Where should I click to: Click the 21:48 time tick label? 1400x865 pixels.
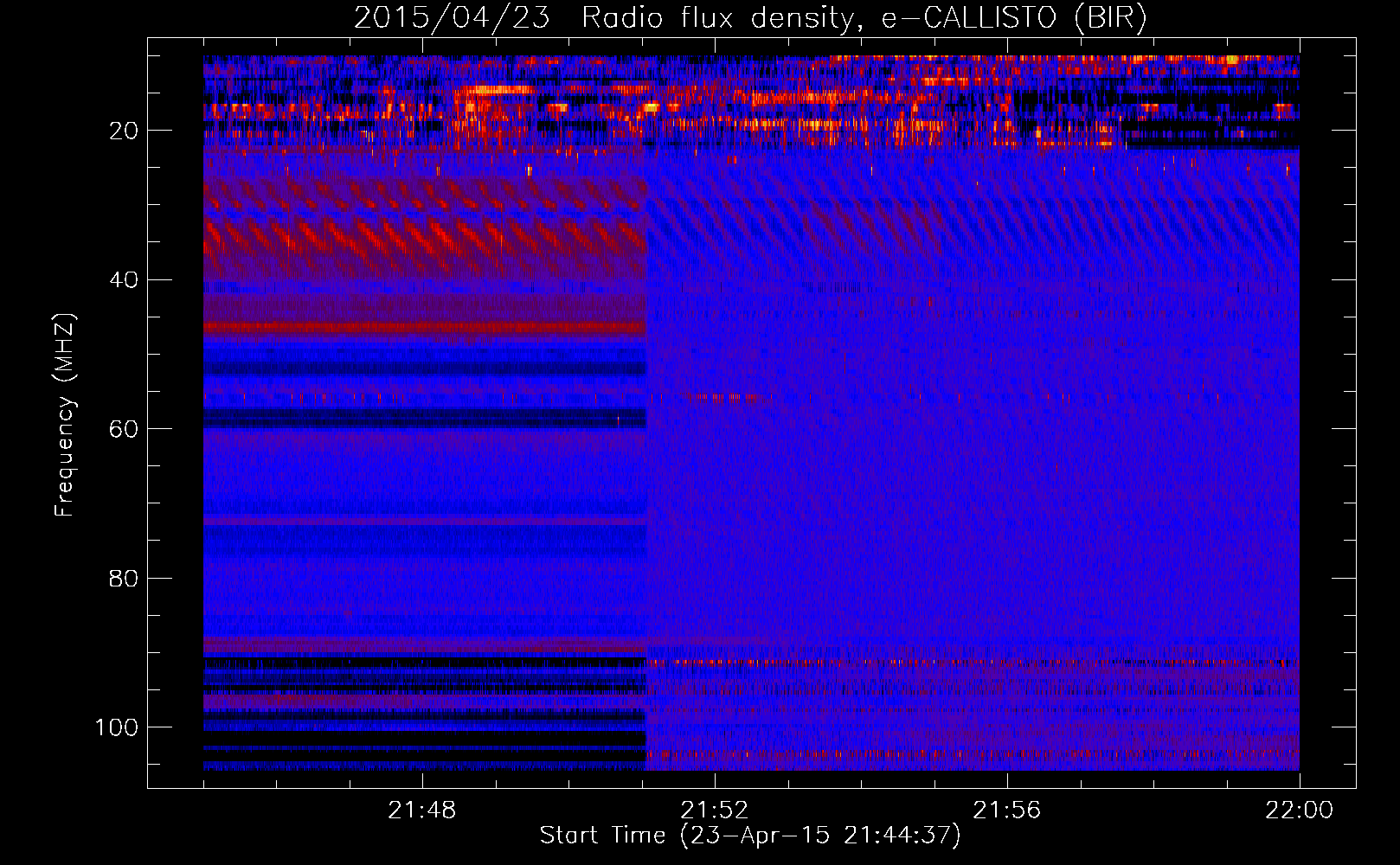421,811
